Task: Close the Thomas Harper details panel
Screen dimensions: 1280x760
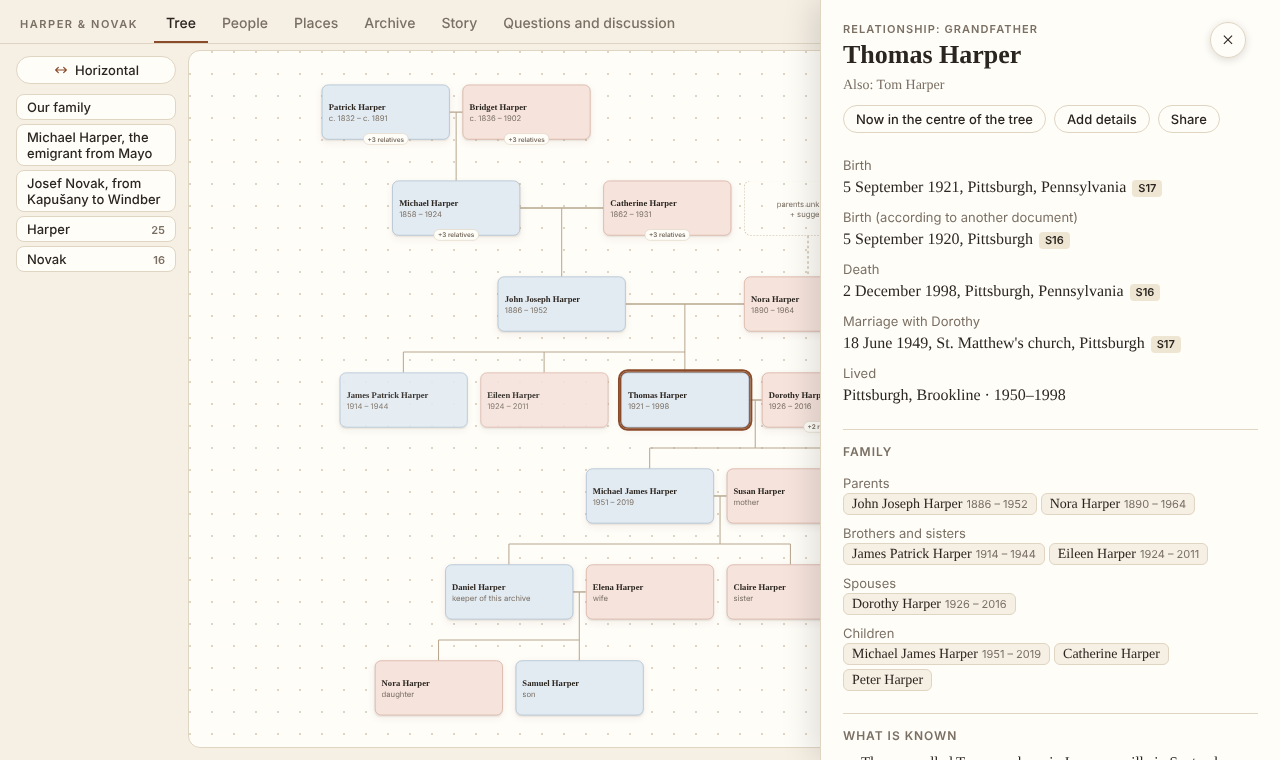Action: coord(1227,40)
